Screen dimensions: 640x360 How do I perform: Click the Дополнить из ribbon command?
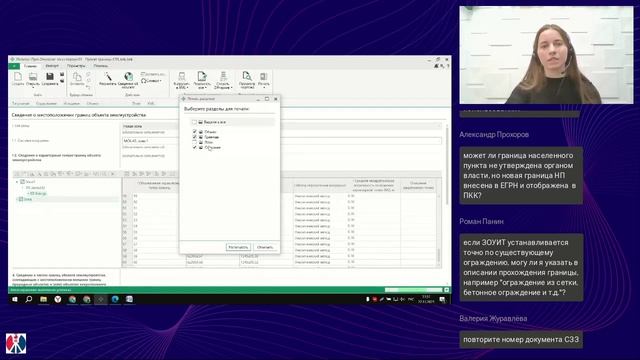point(153,74)
